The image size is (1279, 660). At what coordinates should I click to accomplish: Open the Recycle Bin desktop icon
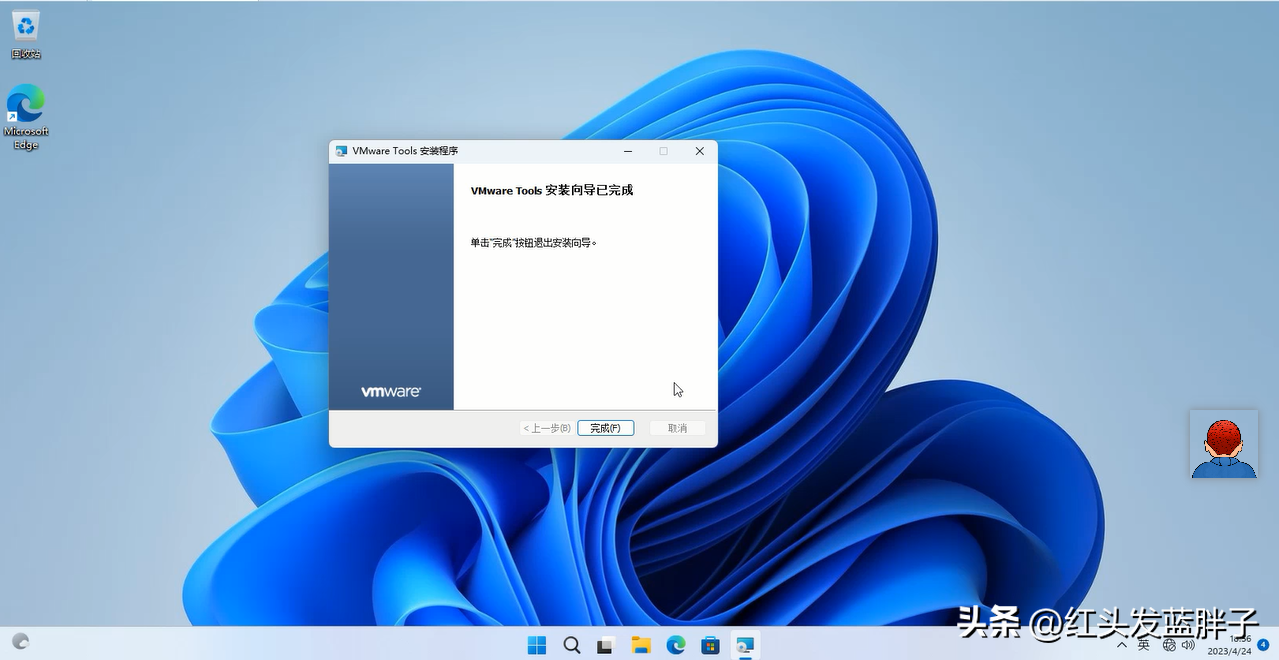point(26,34)
